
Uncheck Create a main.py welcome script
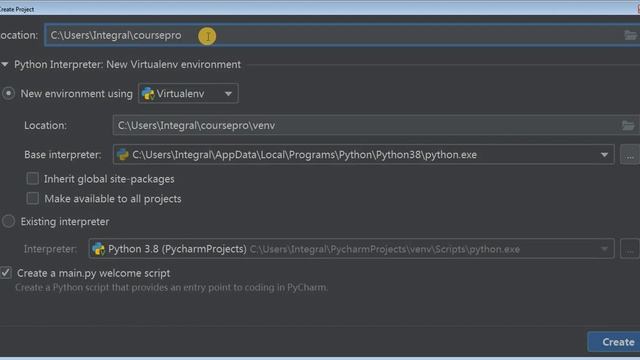click(x=6, y=273)
